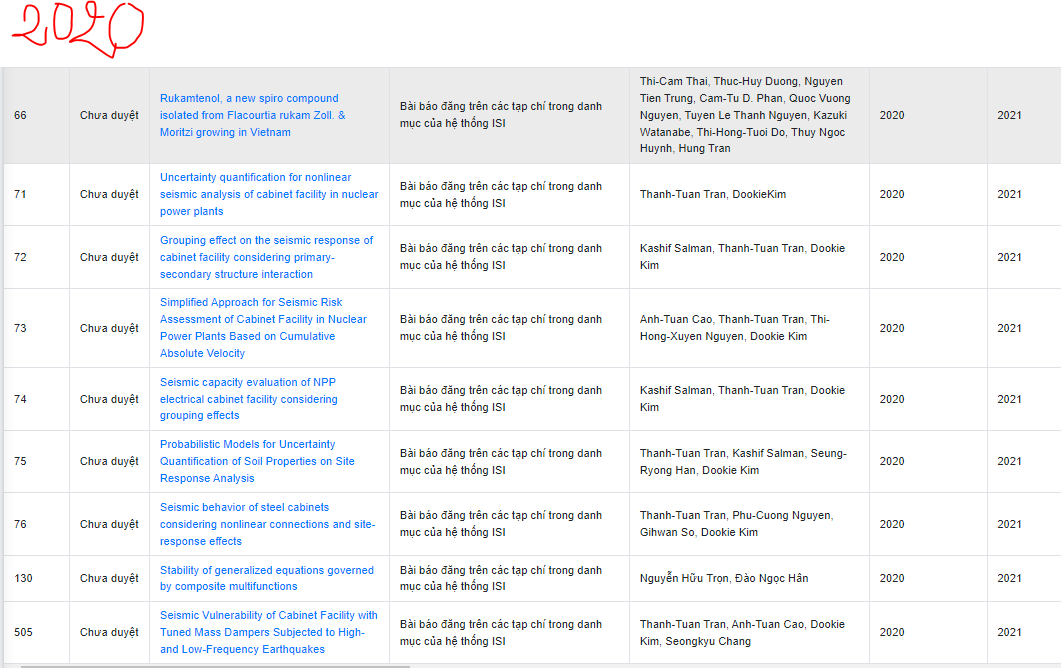Click the horizontal scrollbar at the table bottom
Viewport: 1061px width, 668px height.
pos(215,665)
